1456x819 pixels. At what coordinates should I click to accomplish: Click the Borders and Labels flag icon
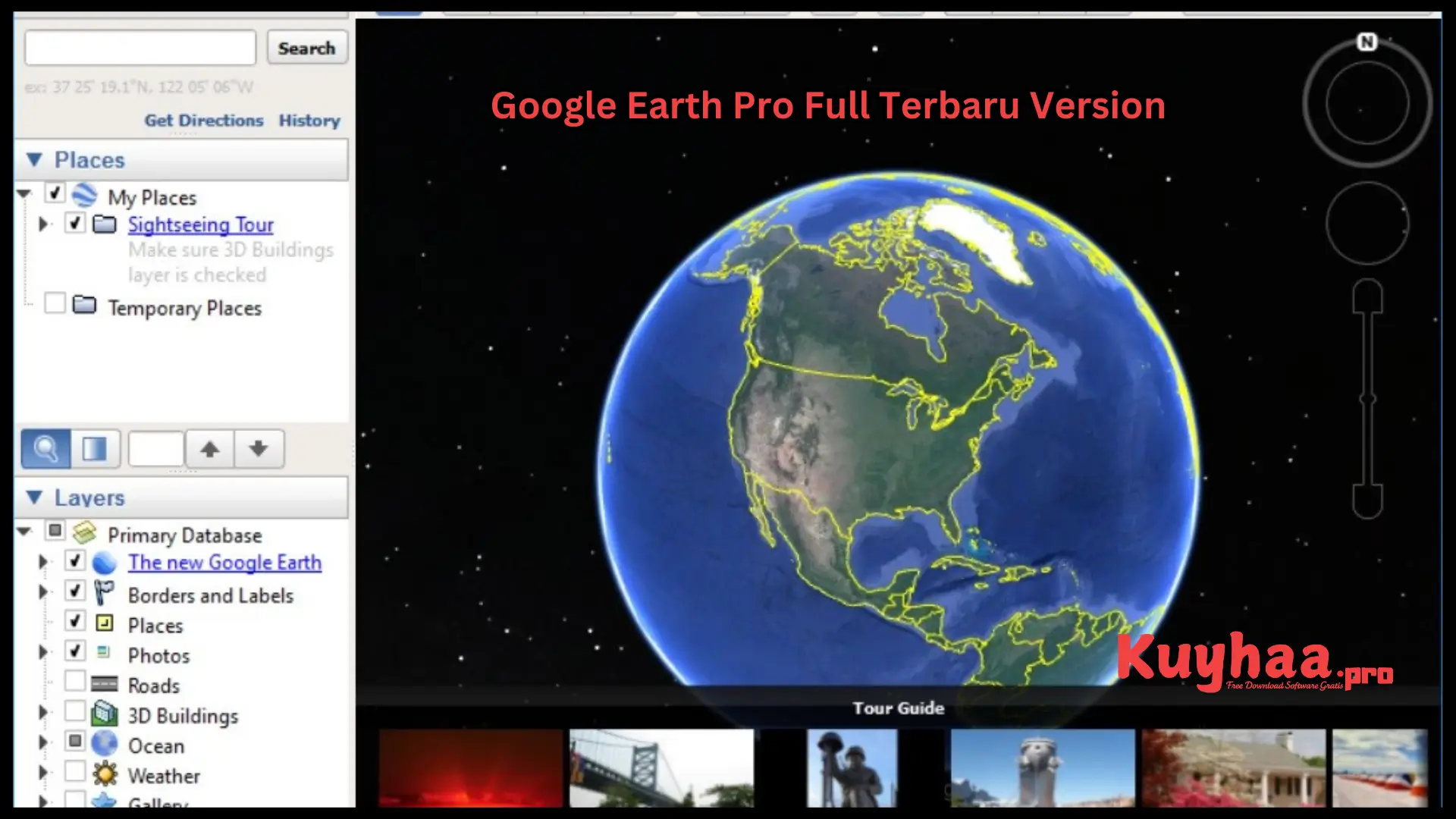coord(104,593)
